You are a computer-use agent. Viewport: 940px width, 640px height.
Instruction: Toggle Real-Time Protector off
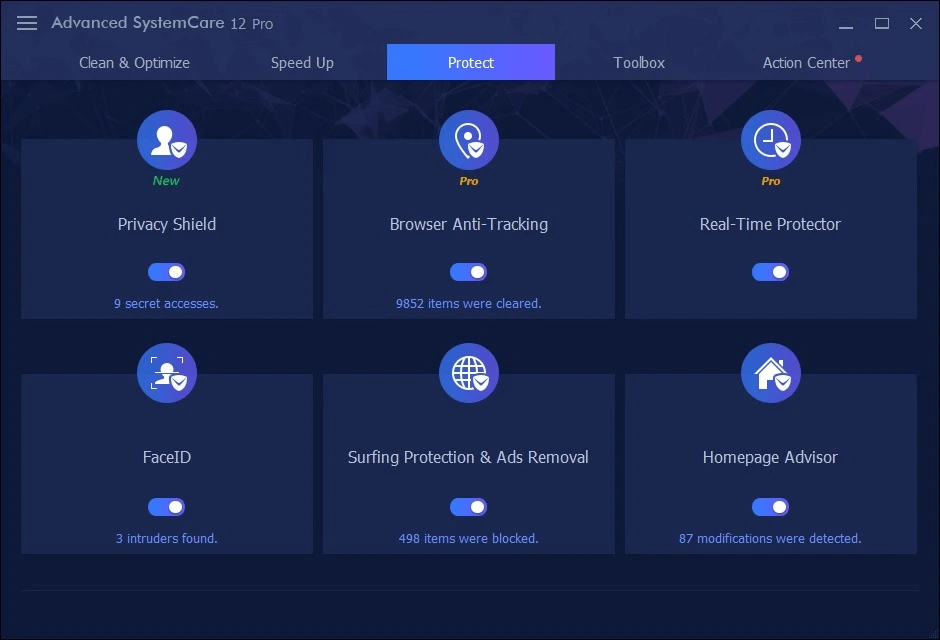(x=770, y=271)
